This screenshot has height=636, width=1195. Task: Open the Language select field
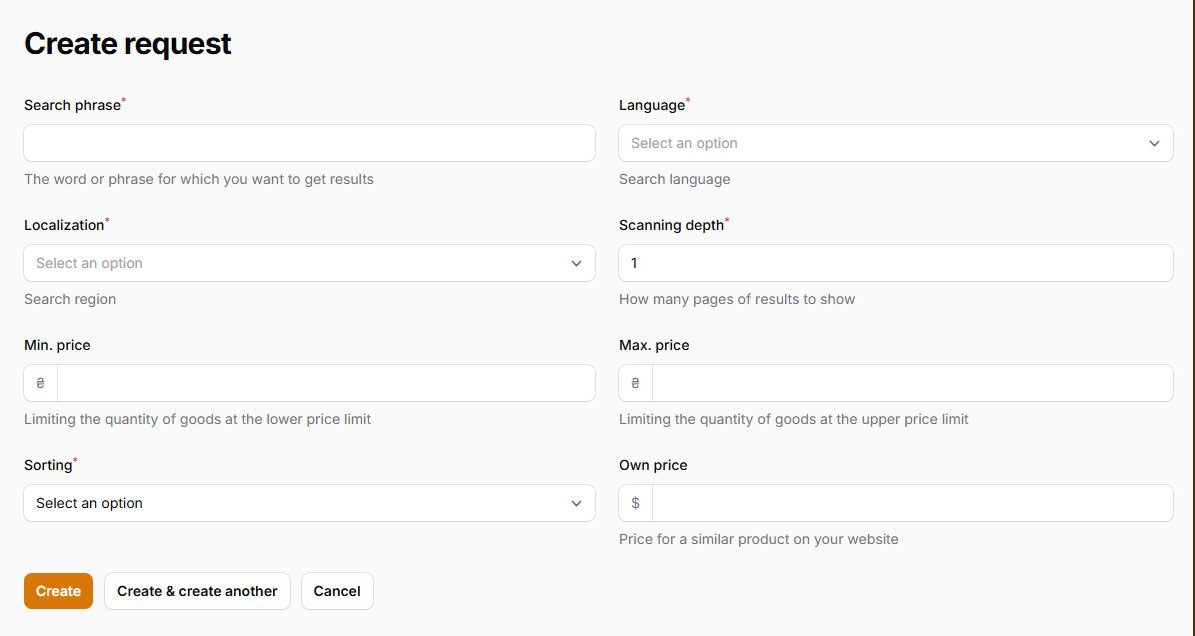880,143
